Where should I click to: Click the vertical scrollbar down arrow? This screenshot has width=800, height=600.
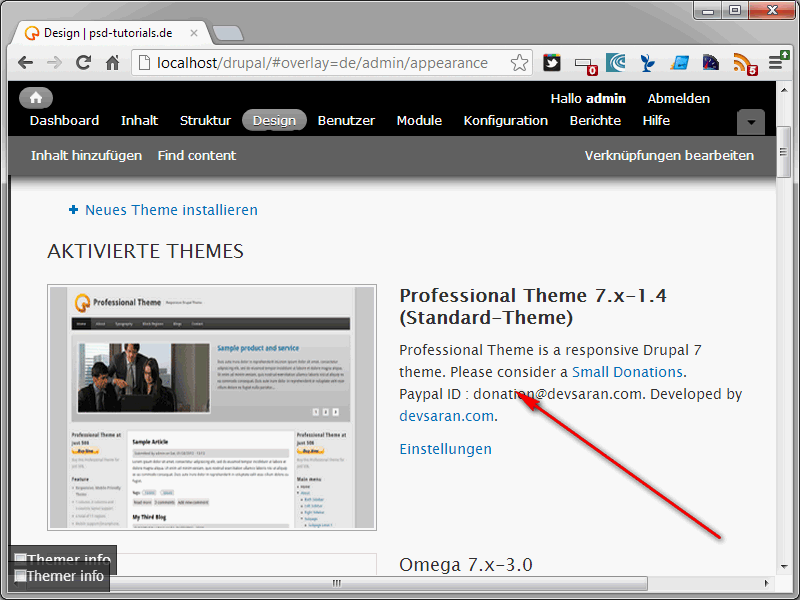pos(784,566)
